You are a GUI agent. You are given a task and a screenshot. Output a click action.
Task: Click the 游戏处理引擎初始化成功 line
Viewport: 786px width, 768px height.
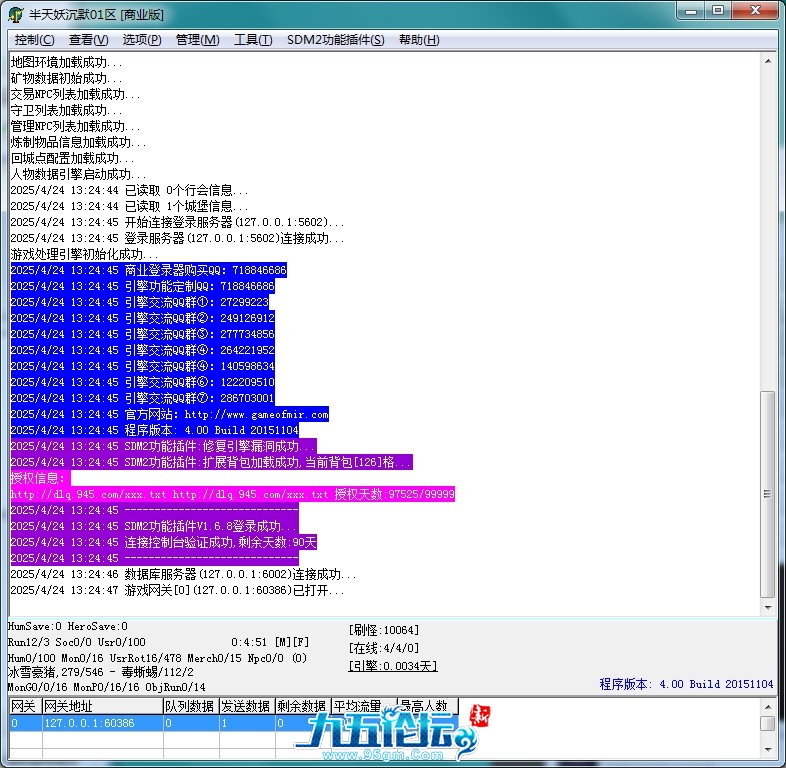pos(84,254)
